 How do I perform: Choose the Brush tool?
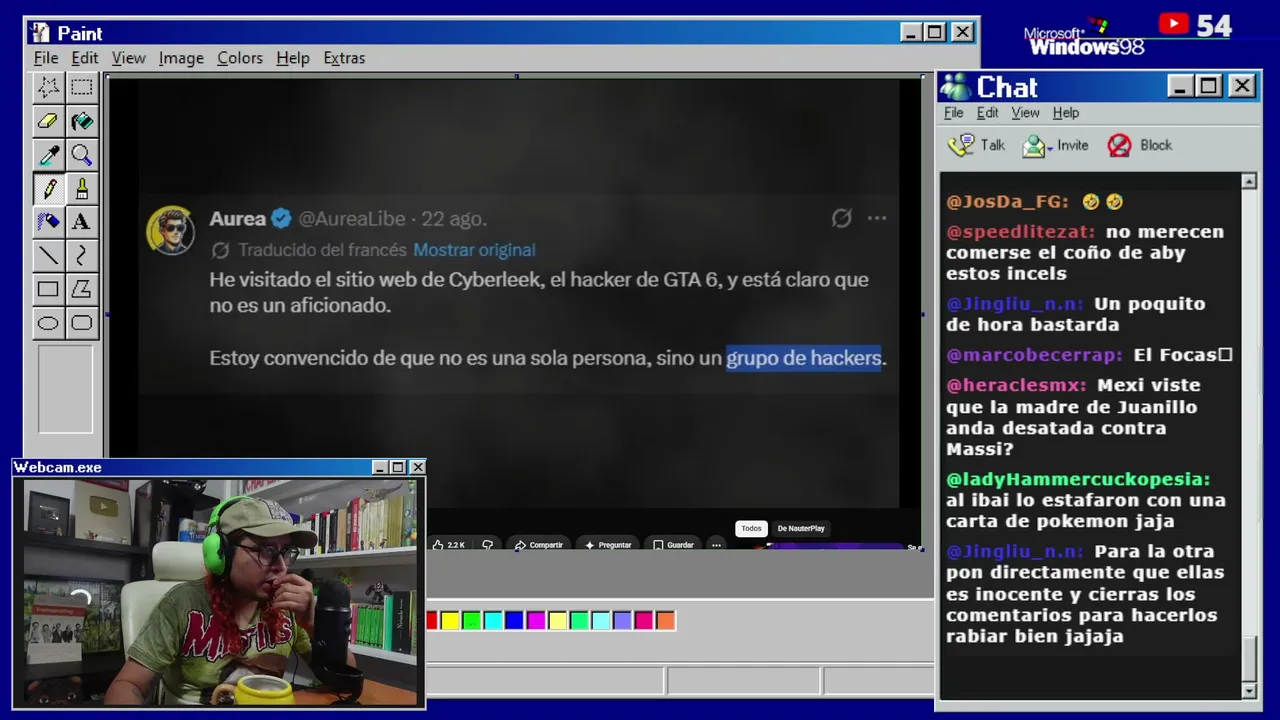(82, 189)
